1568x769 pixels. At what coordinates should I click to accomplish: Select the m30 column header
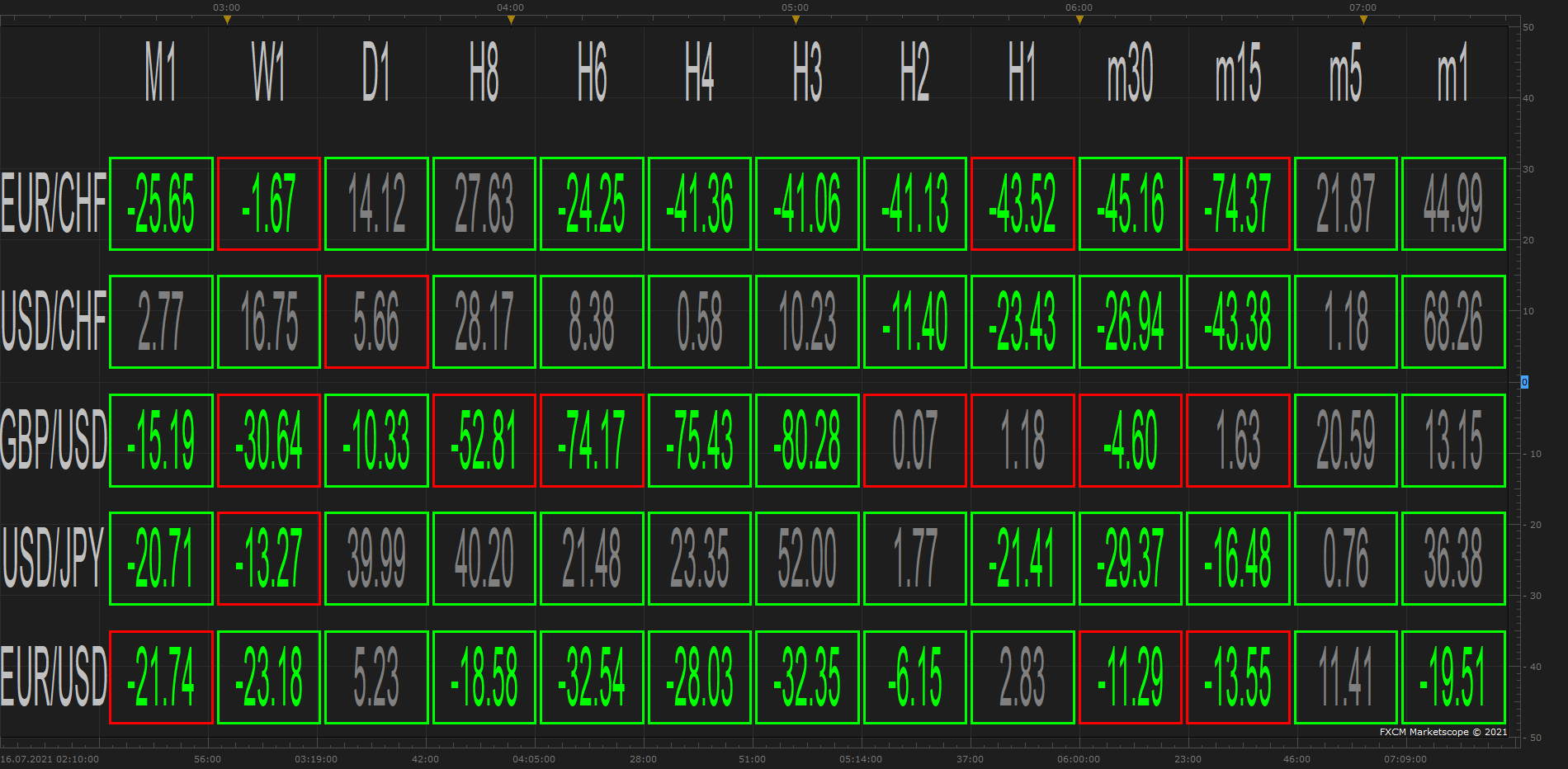pyautogui.click(x=1131, y=73)
